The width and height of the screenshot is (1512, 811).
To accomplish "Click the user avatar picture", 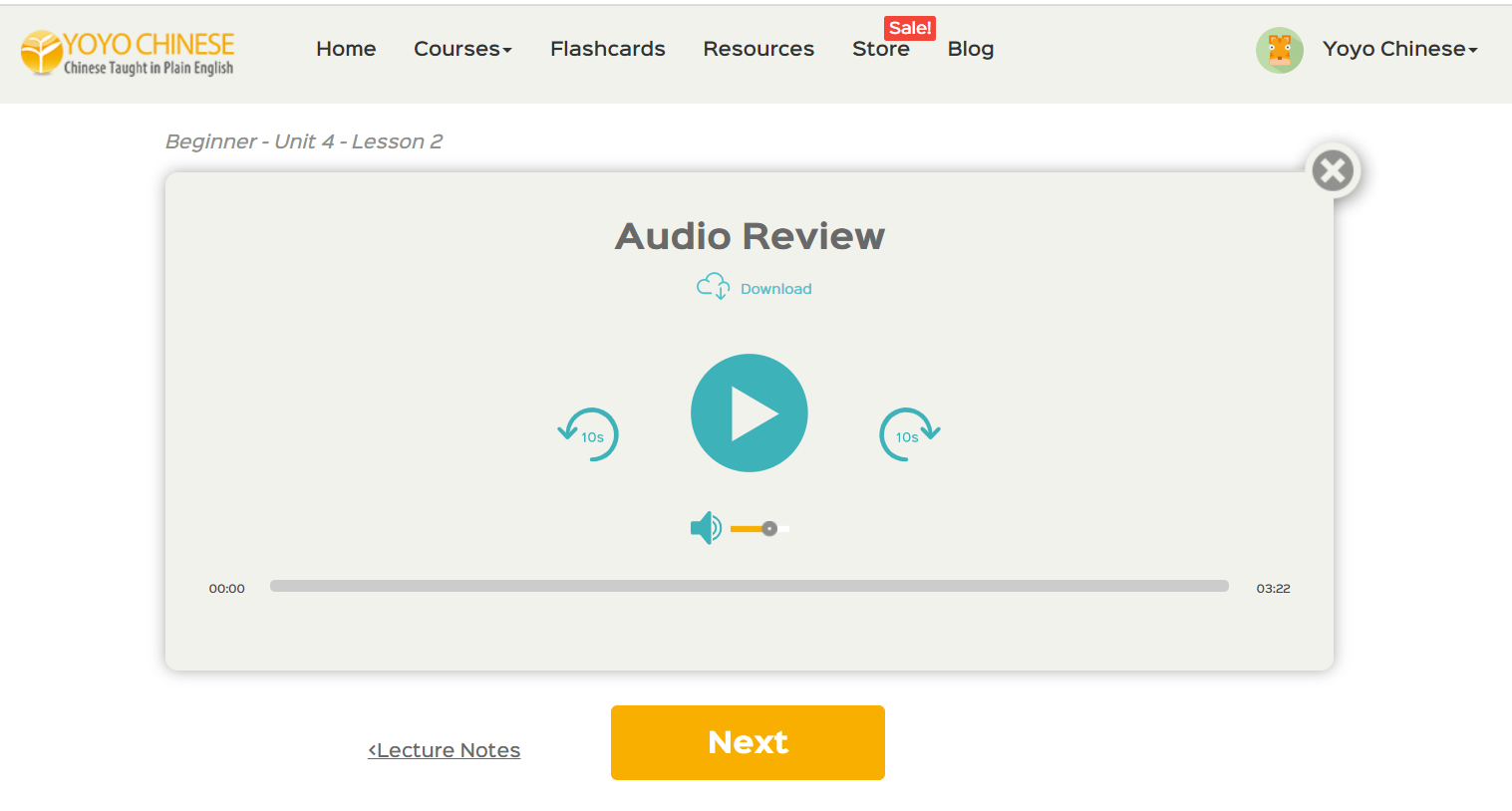I will tap(1279, 50).
